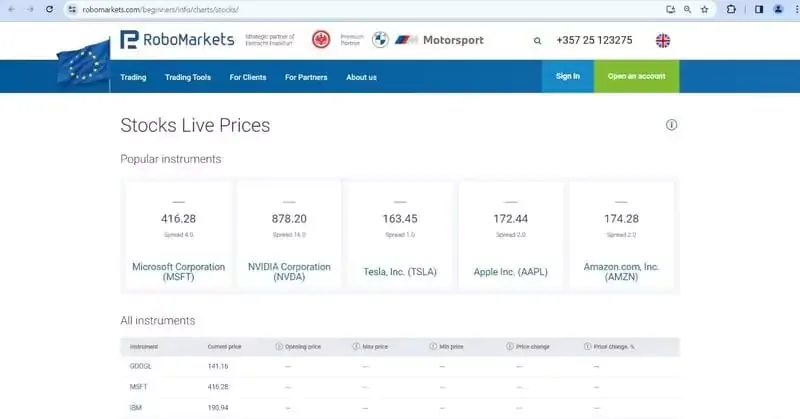Click info icon next to Price change
This screenshot has width=800, height=419.
coord(510,346)
